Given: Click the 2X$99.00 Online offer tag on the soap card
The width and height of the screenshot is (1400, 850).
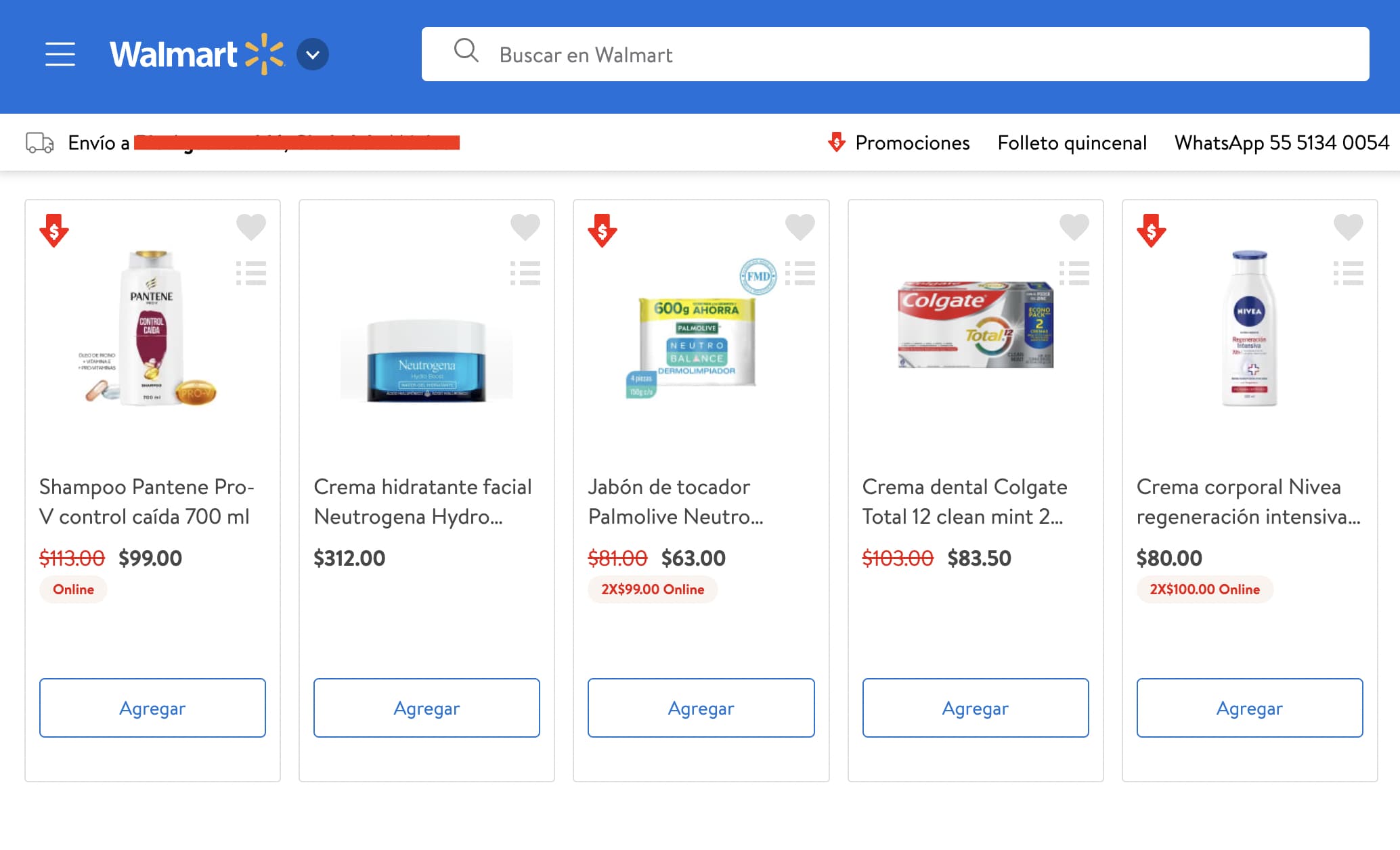Looking at the screenshot, I should point(652,589).
